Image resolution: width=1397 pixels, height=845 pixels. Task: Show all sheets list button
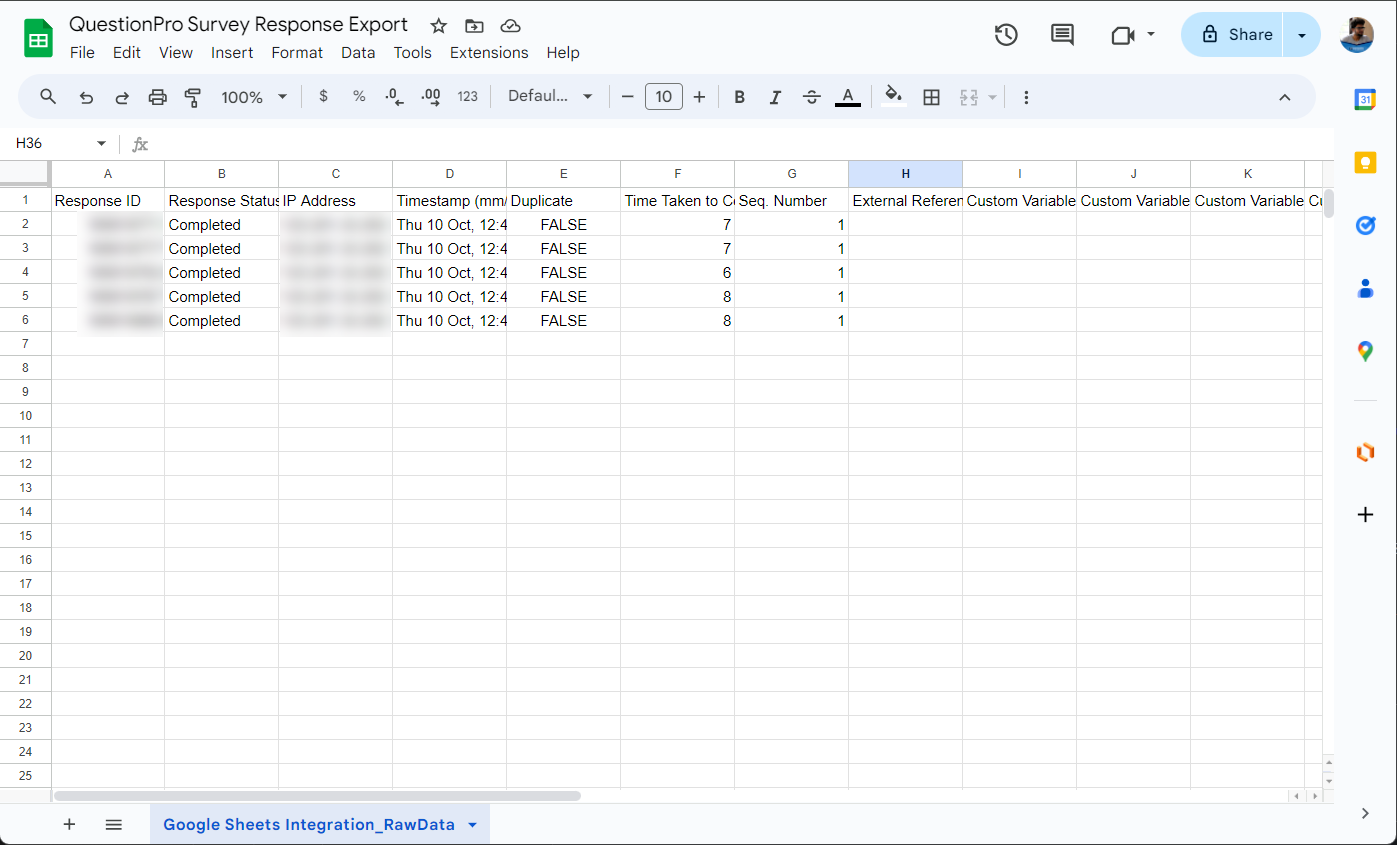(x=113, y=825)
